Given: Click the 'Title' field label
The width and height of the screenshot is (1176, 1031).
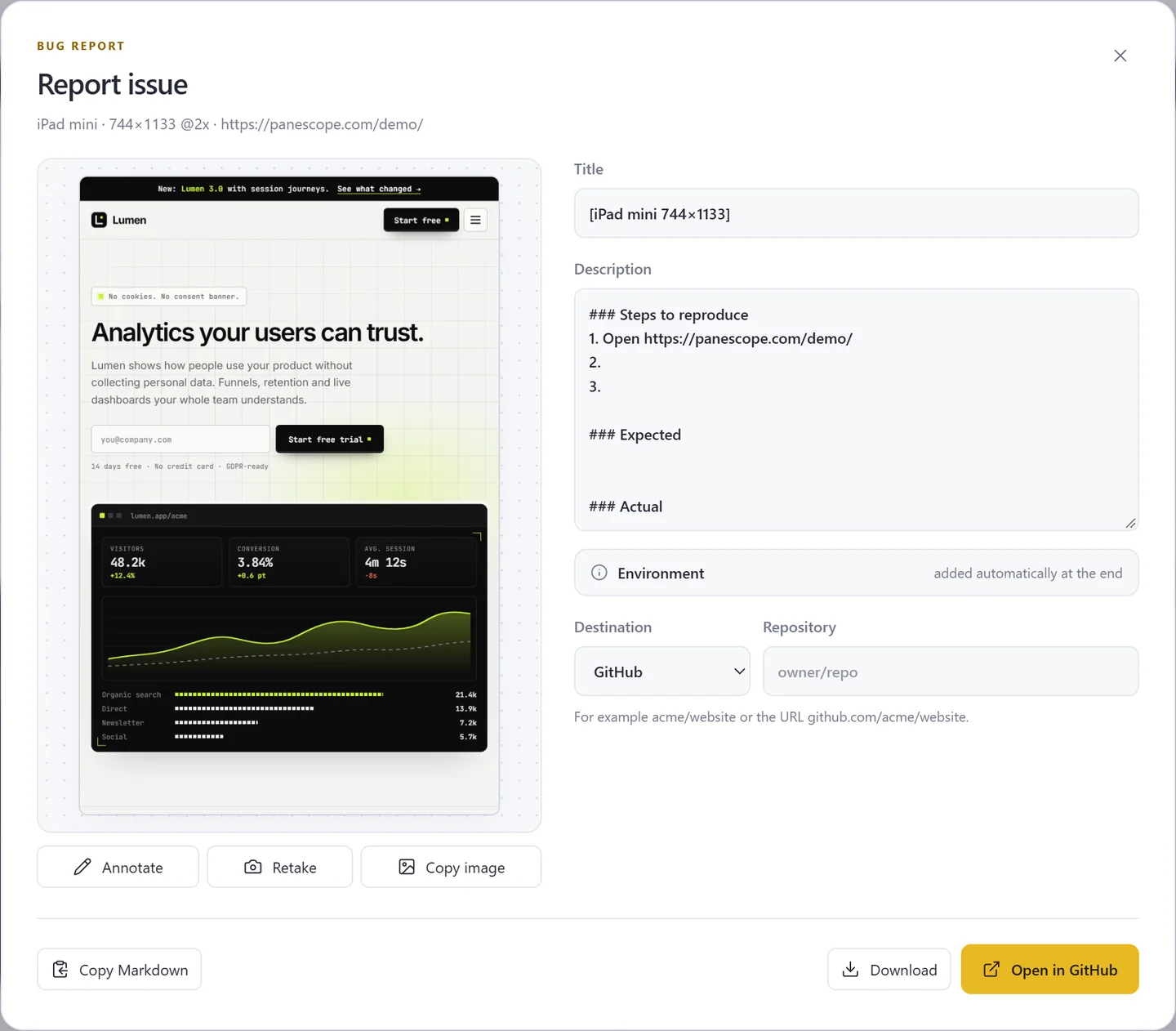Looking at the screenshot, I should point(589,169).
